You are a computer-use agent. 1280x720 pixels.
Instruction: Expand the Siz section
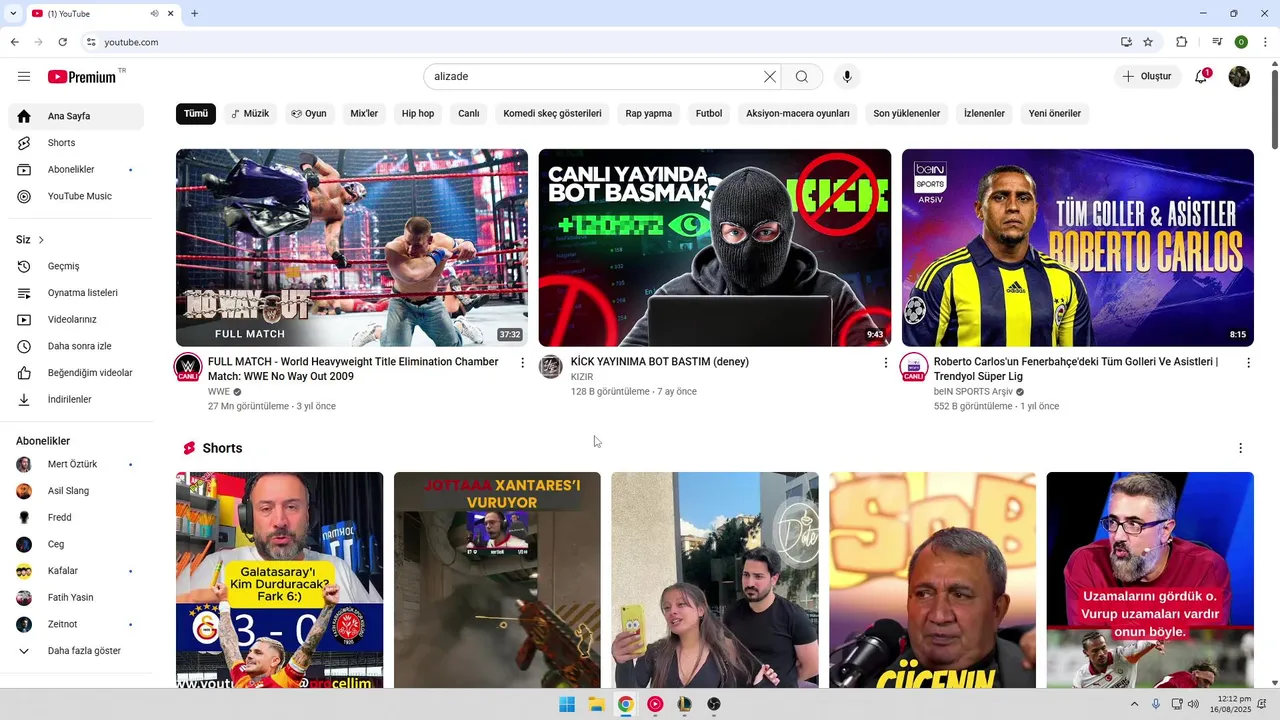tap(30, 240)
